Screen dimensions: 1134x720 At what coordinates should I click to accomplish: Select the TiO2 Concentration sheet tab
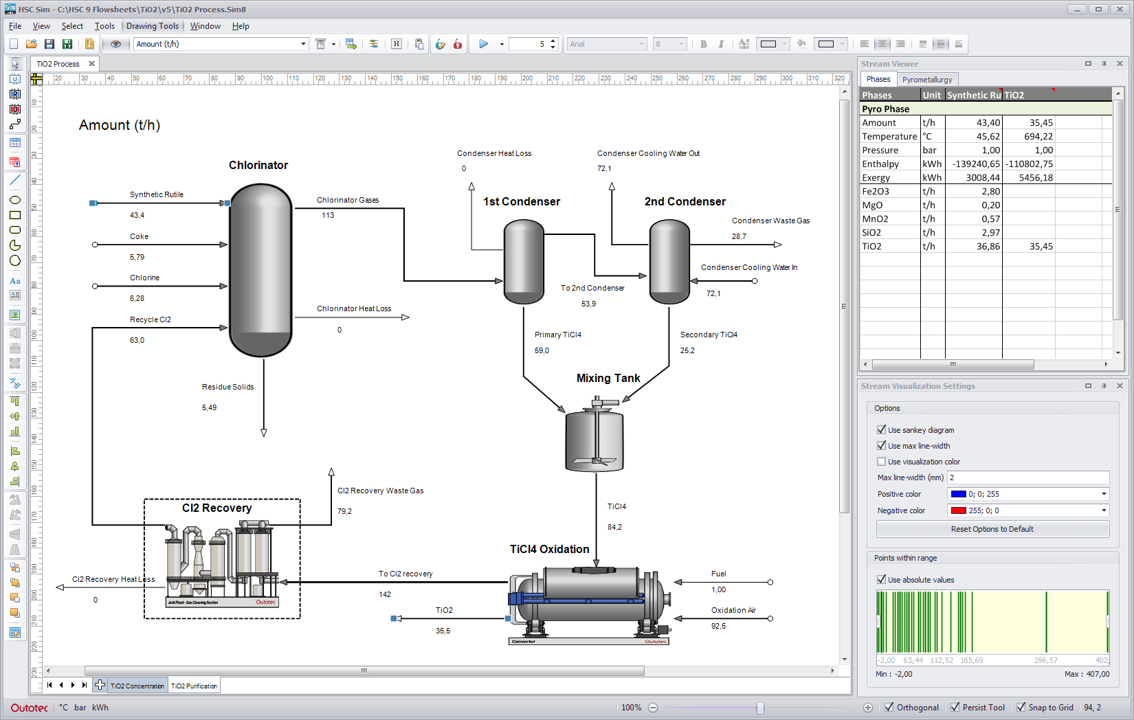tap(137, 685)
